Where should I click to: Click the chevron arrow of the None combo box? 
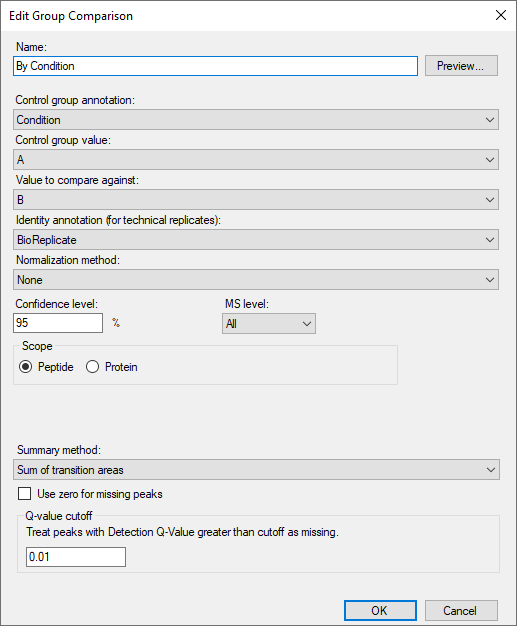click(x=490, y=279)
